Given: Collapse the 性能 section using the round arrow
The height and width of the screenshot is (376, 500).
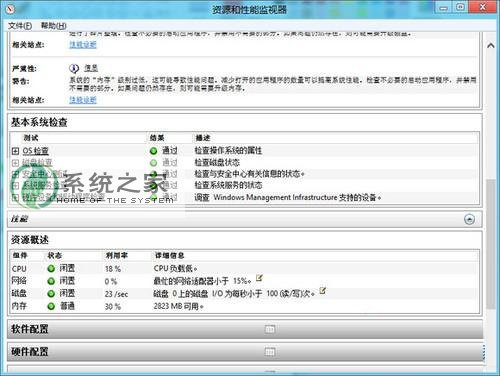Looking at the screenshot, I should click(469, 219).
